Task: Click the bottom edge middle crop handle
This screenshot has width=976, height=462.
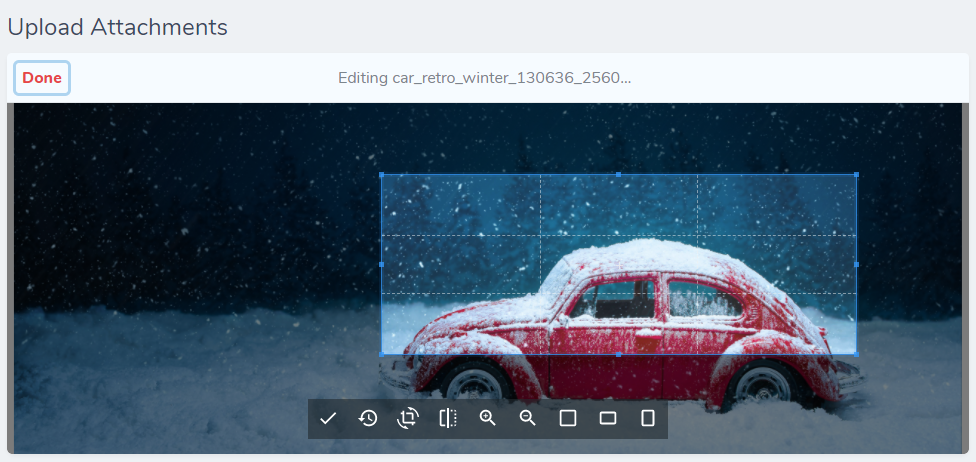Action: click(x=619, y=354)
